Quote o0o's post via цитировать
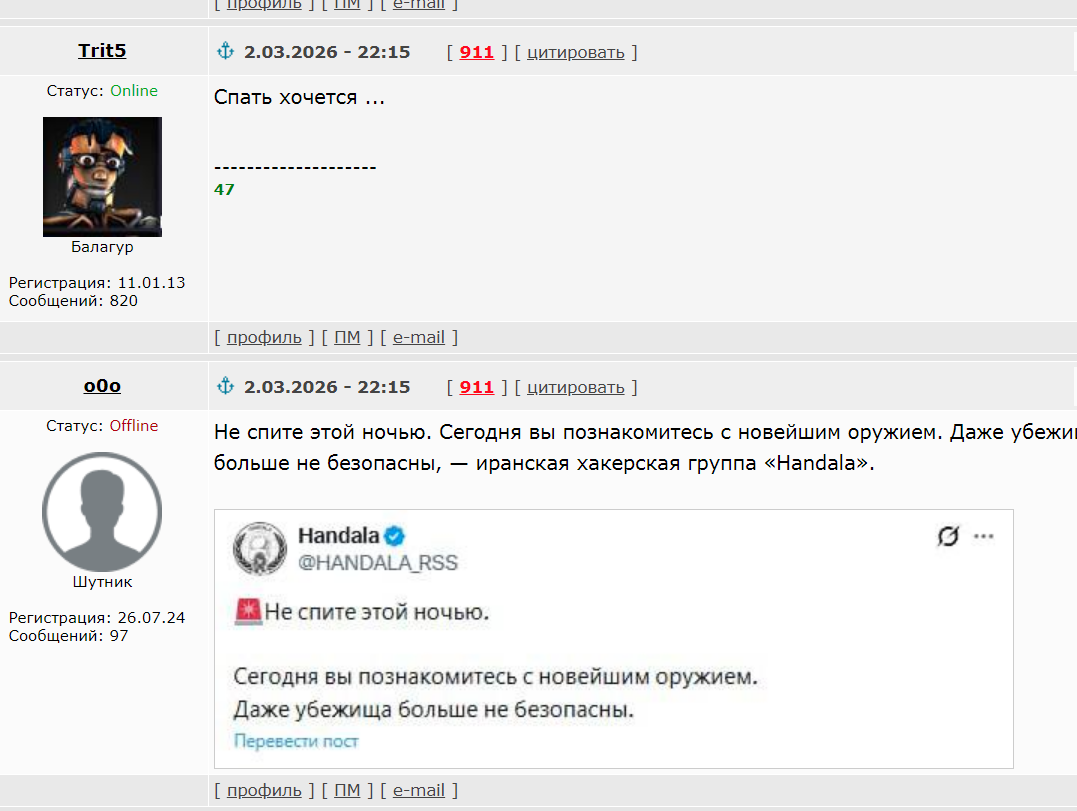 click(x=576, y=388)
